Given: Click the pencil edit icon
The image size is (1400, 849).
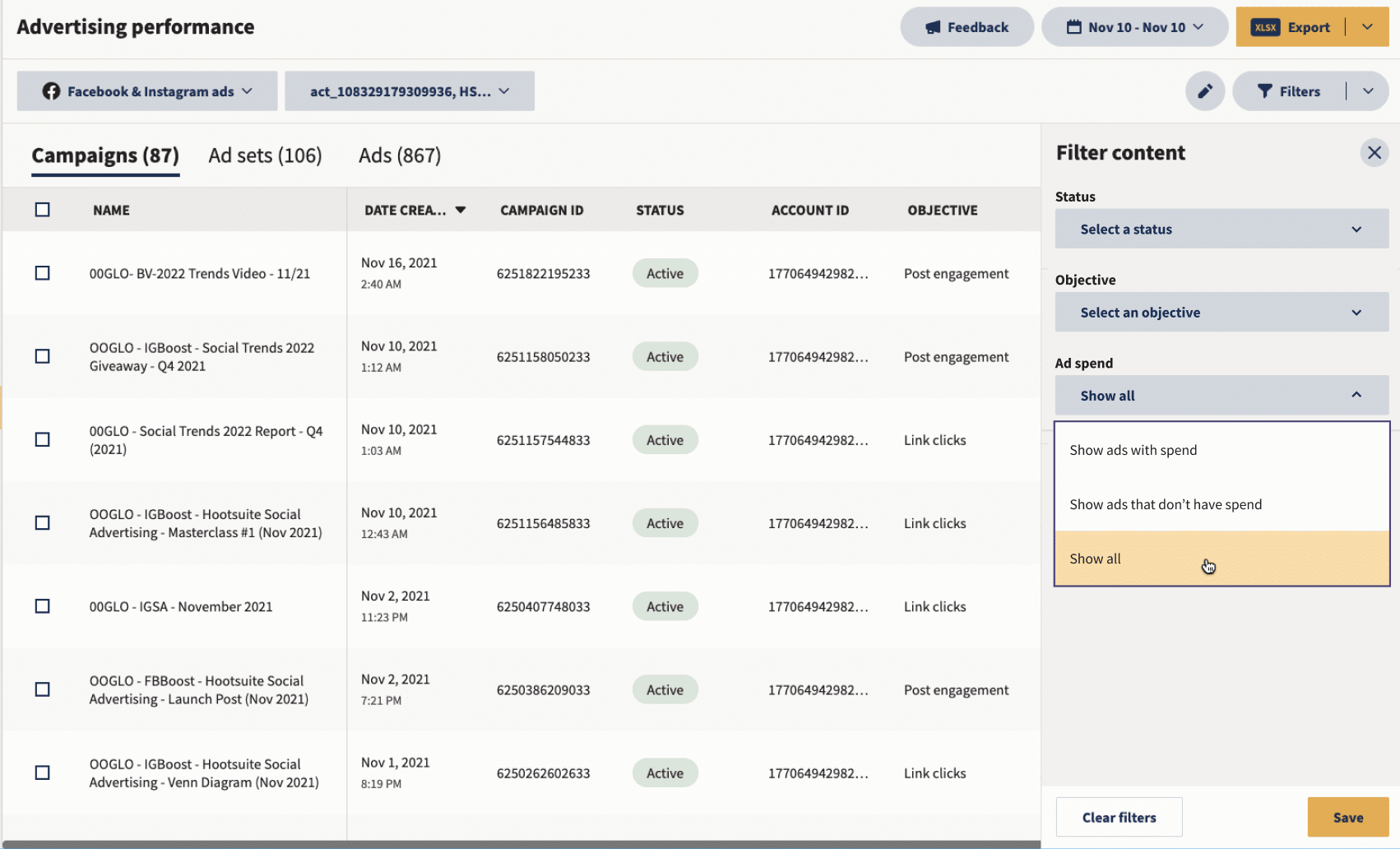Looking at the screenshot, I should (1204, 91).
